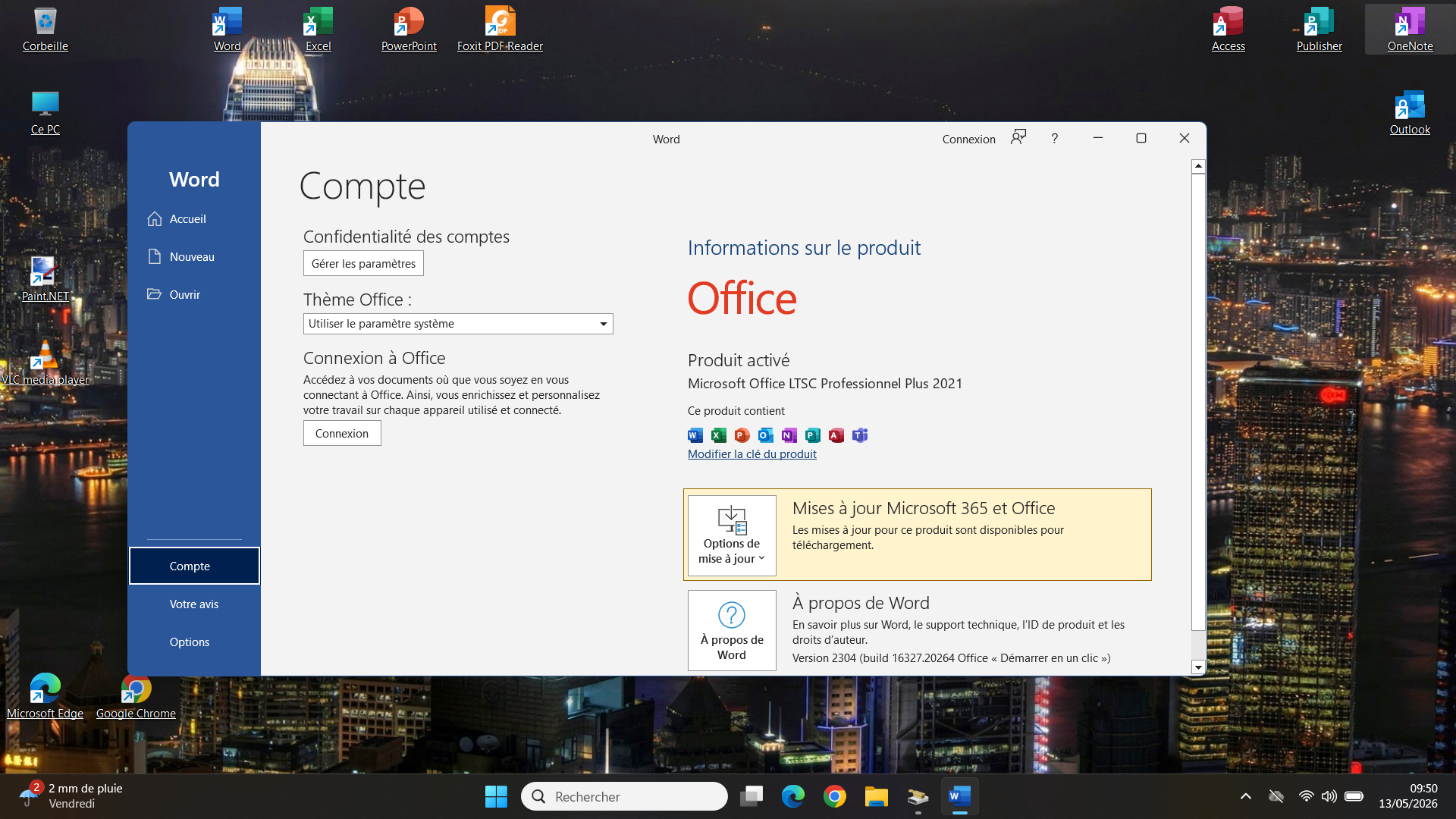Click the Publisher icon in product contents
Viewport: 1456px width, 819px height.
coord(812,435)
